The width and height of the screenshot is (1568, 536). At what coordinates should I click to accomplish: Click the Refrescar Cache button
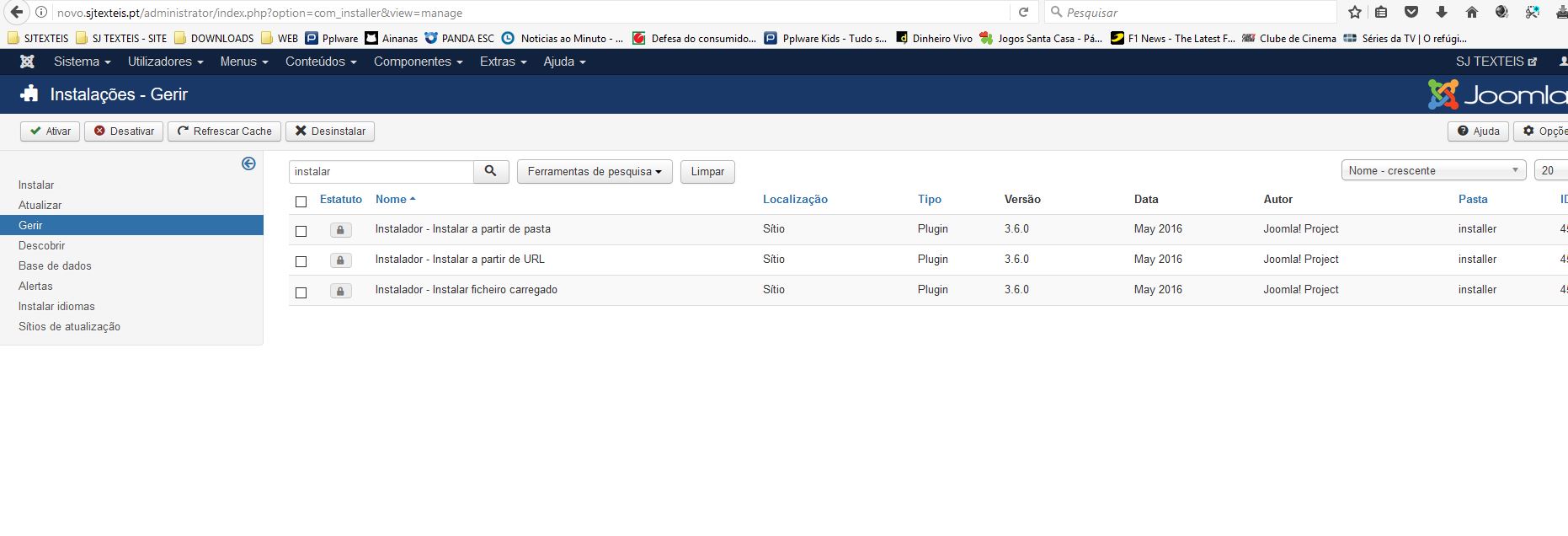coord(224,131)
